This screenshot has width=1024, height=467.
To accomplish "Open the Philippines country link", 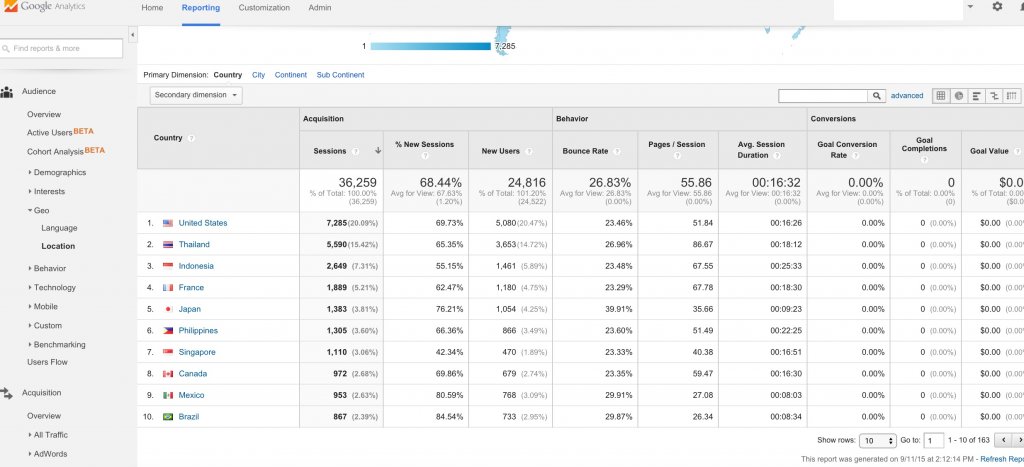I will click(199, 331).
